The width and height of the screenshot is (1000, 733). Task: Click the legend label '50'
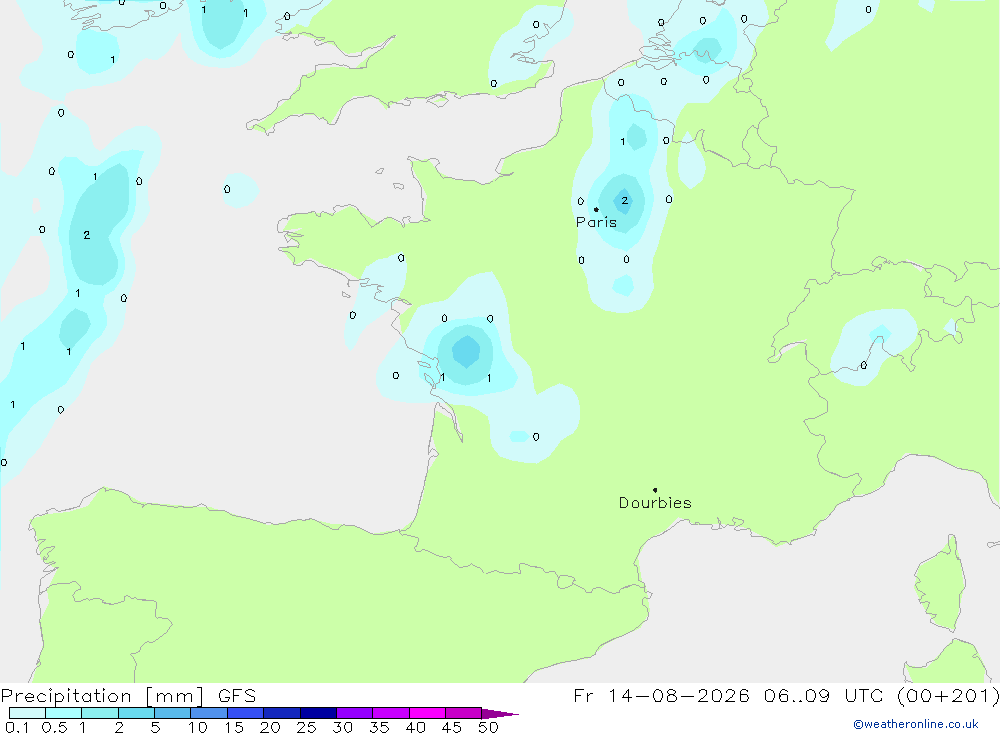(x=488, y=727)
